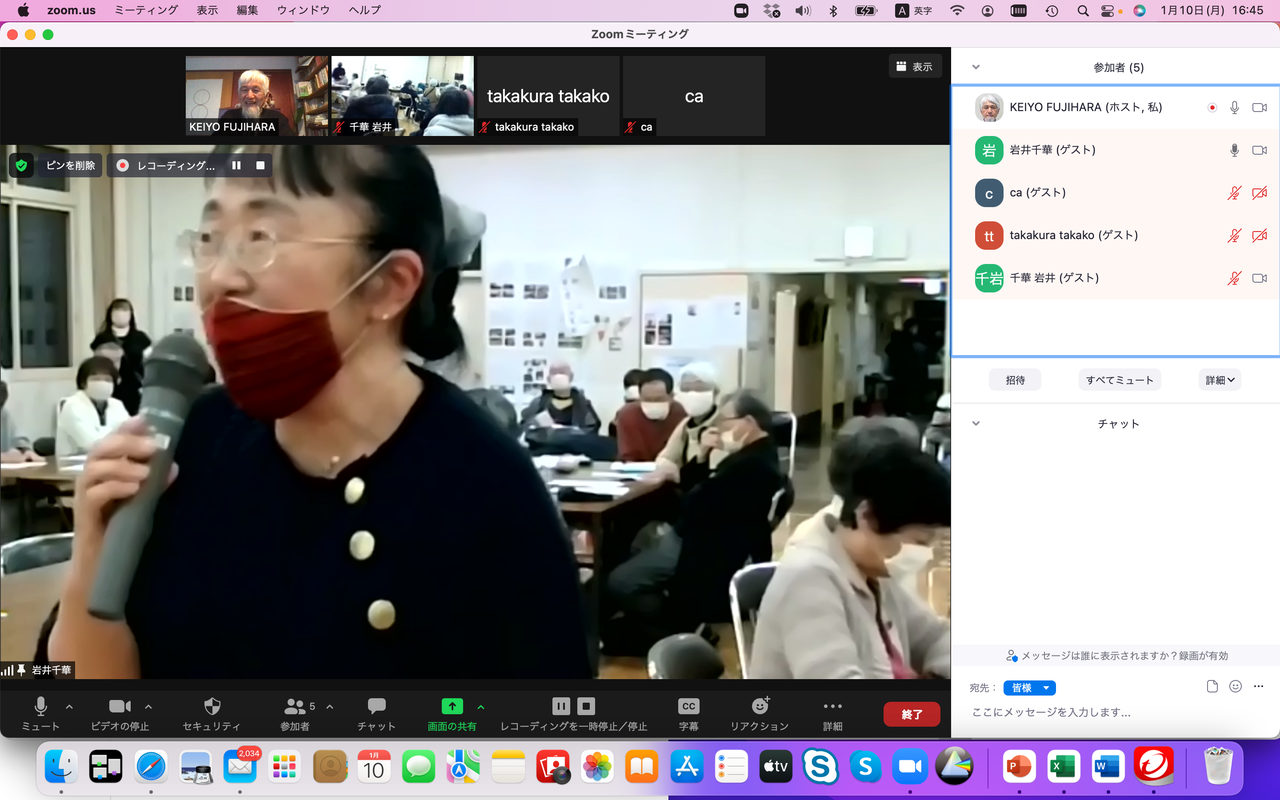The height and width of the screenshot is (800, 1280).
Task: Open Spotlight search in the menu bar
Action: point(1083,10)
